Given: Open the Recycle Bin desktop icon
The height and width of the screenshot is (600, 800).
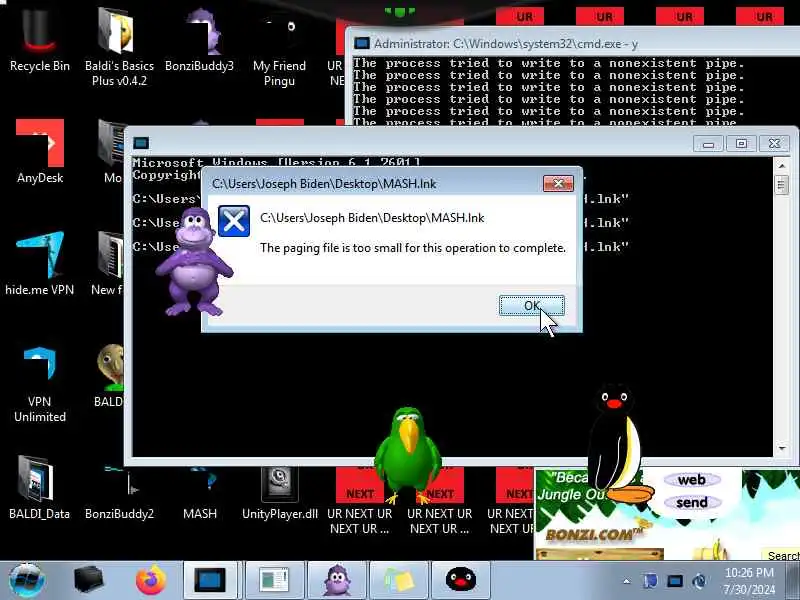Looking at the screenshot, I should 40,41.
